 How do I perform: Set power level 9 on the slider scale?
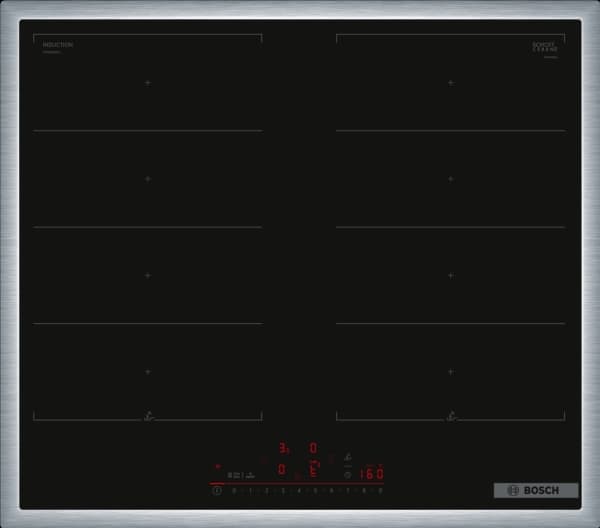[x=380, y=491]
